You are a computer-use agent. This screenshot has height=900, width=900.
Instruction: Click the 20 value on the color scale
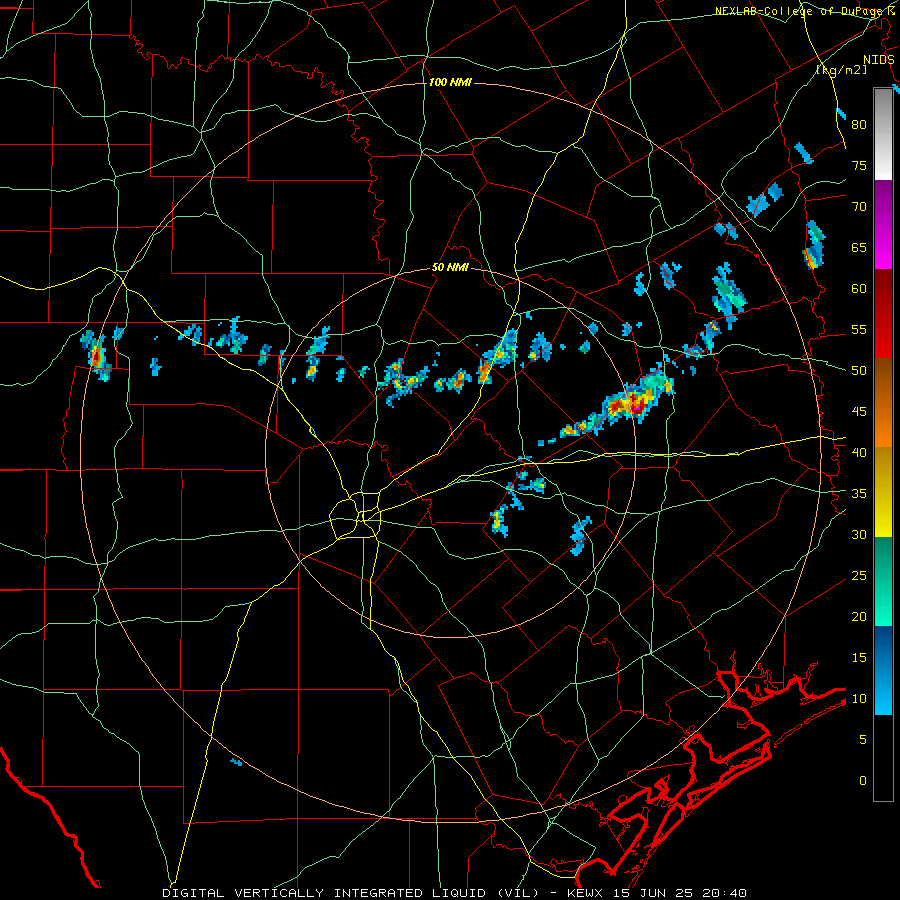pyautogui.click(x=859, y=616)
